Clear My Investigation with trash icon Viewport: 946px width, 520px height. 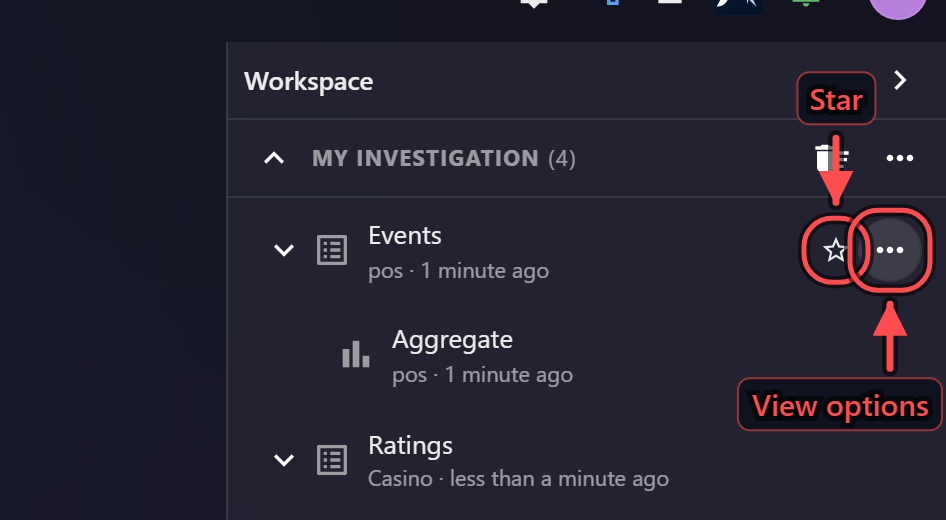coord(832,158)
